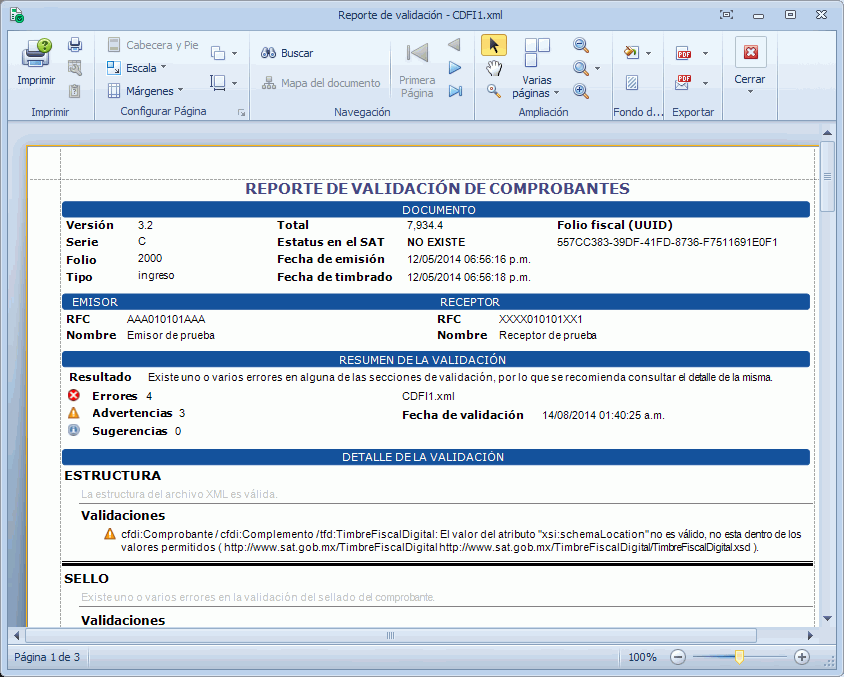Click the window resize grip

(x=829, y=662)
